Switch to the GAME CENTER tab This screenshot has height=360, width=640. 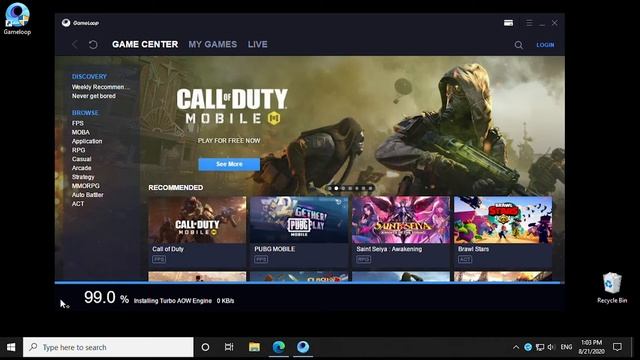[145, 44]
